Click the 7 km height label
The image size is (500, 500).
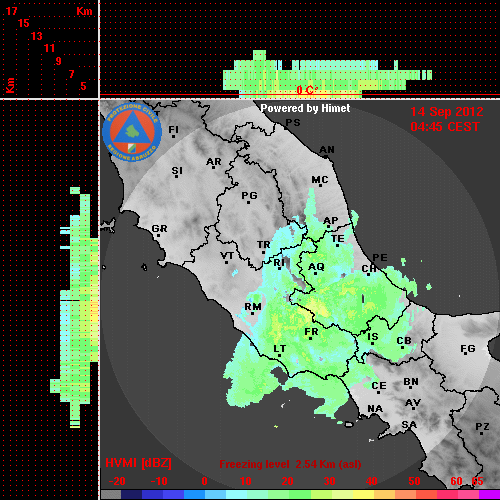71,74
